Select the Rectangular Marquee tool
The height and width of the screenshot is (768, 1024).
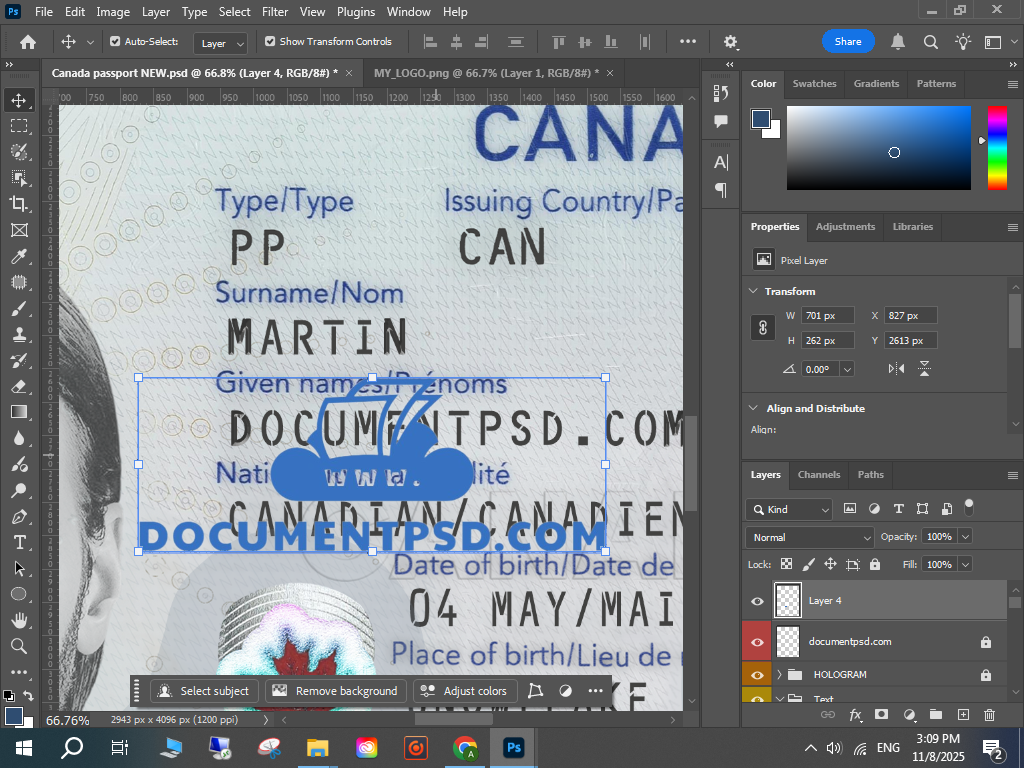pos(18,126)
